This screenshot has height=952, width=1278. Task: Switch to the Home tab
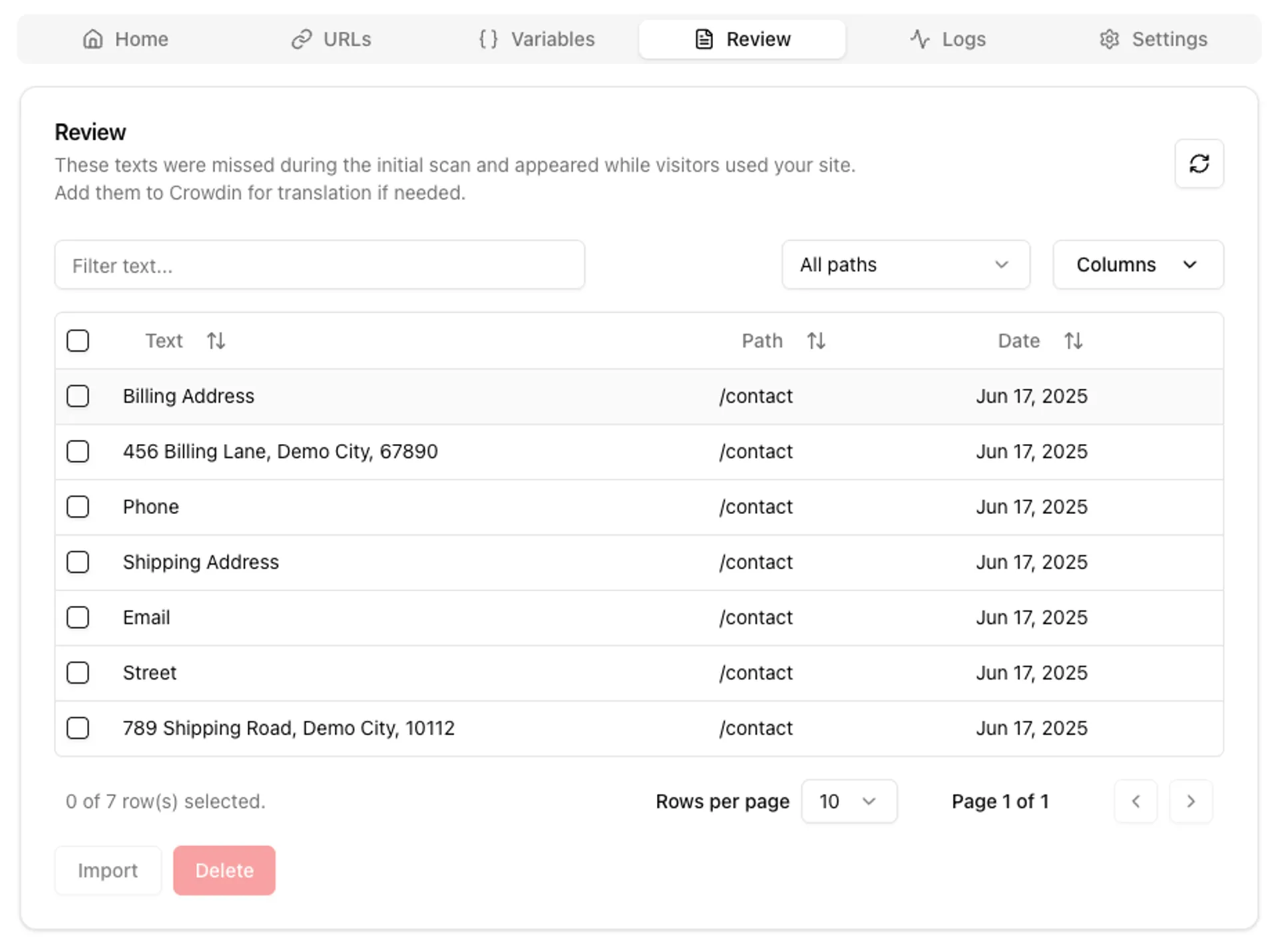tap(126, 39)
